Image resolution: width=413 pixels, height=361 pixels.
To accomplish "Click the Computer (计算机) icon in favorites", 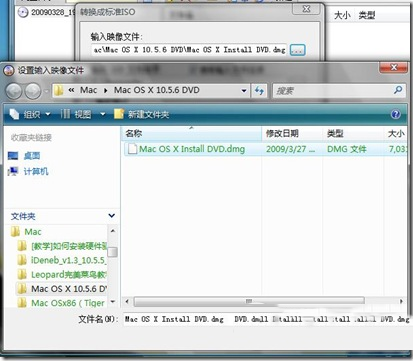I will (x=13, y=171).
